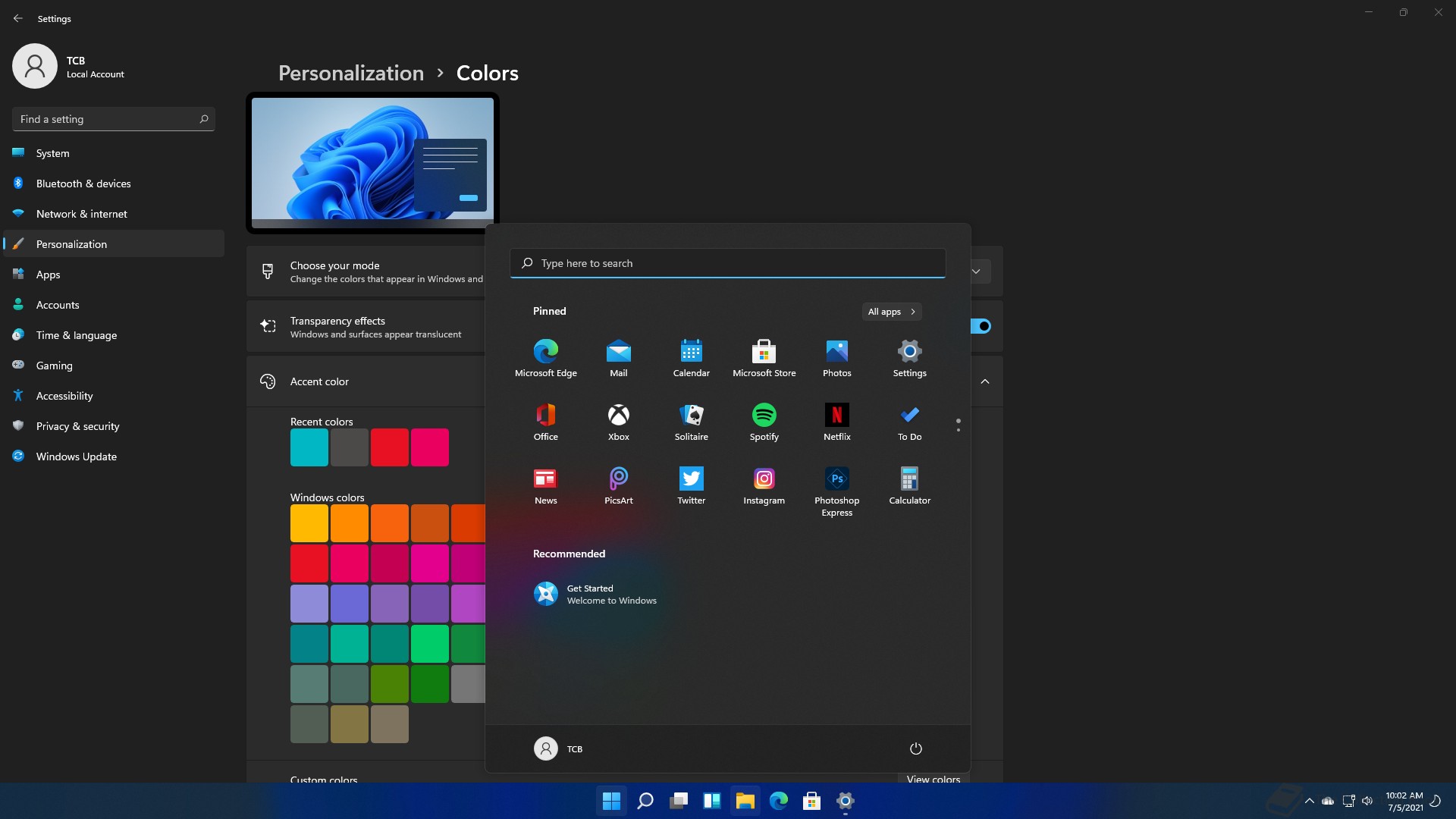Open the volume control in tray
The image size is (1456, 819).
pos(1367,801)
